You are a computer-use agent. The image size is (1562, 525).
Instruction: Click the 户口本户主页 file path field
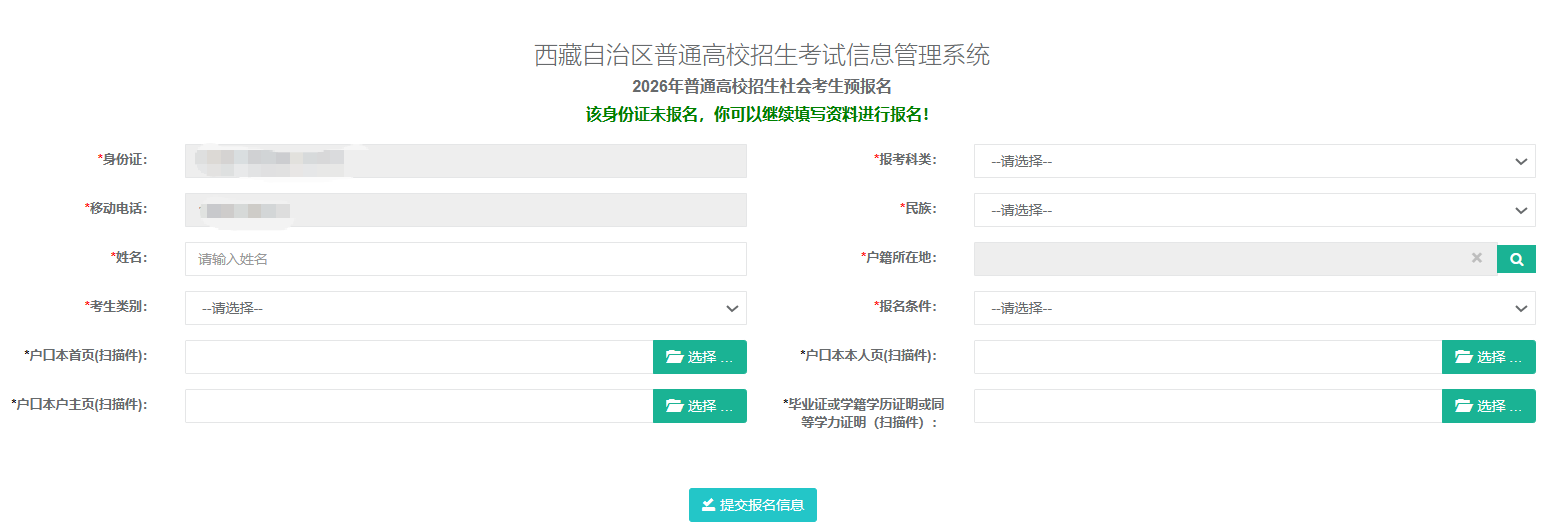418,406
